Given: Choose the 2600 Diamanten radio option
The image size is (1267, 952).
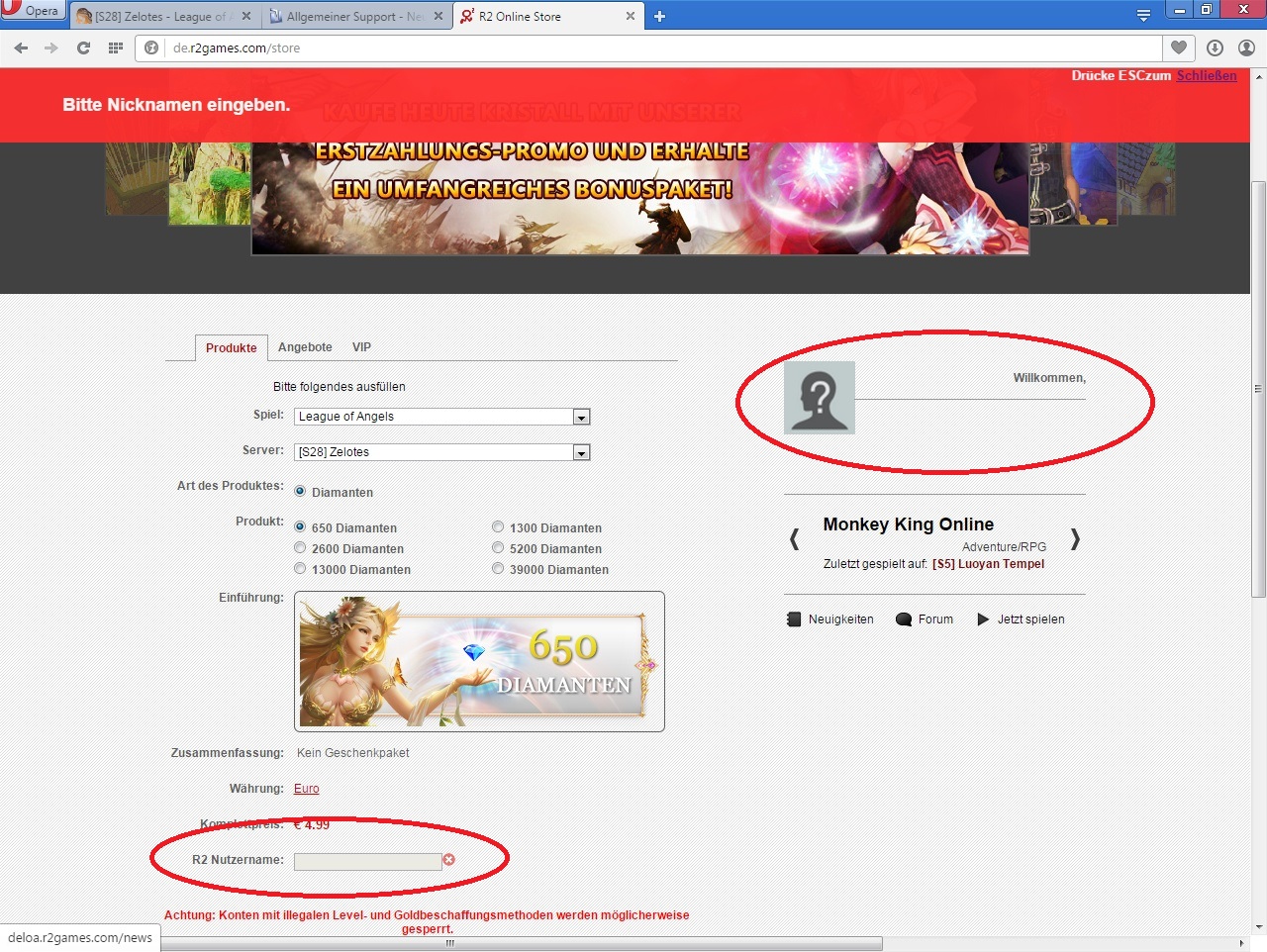Looking at the screenshot, I should (300, 548).
